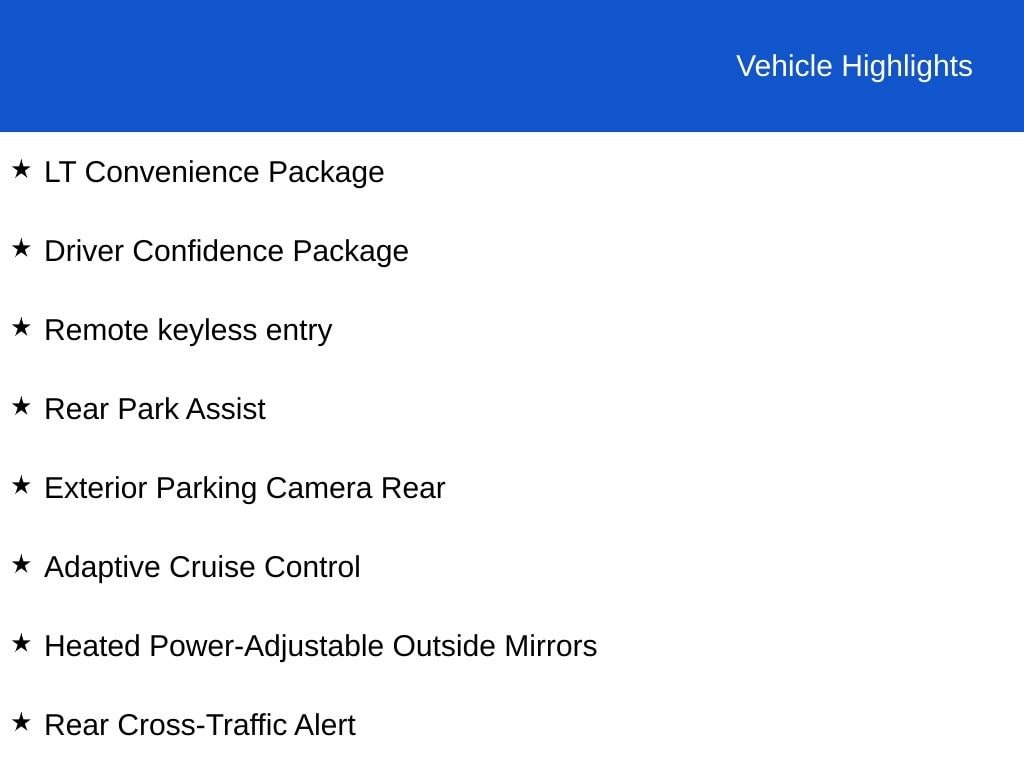Select the LT Convenience Package text
This screenshot has width=1024, height=768.
[x=214, y=172]
